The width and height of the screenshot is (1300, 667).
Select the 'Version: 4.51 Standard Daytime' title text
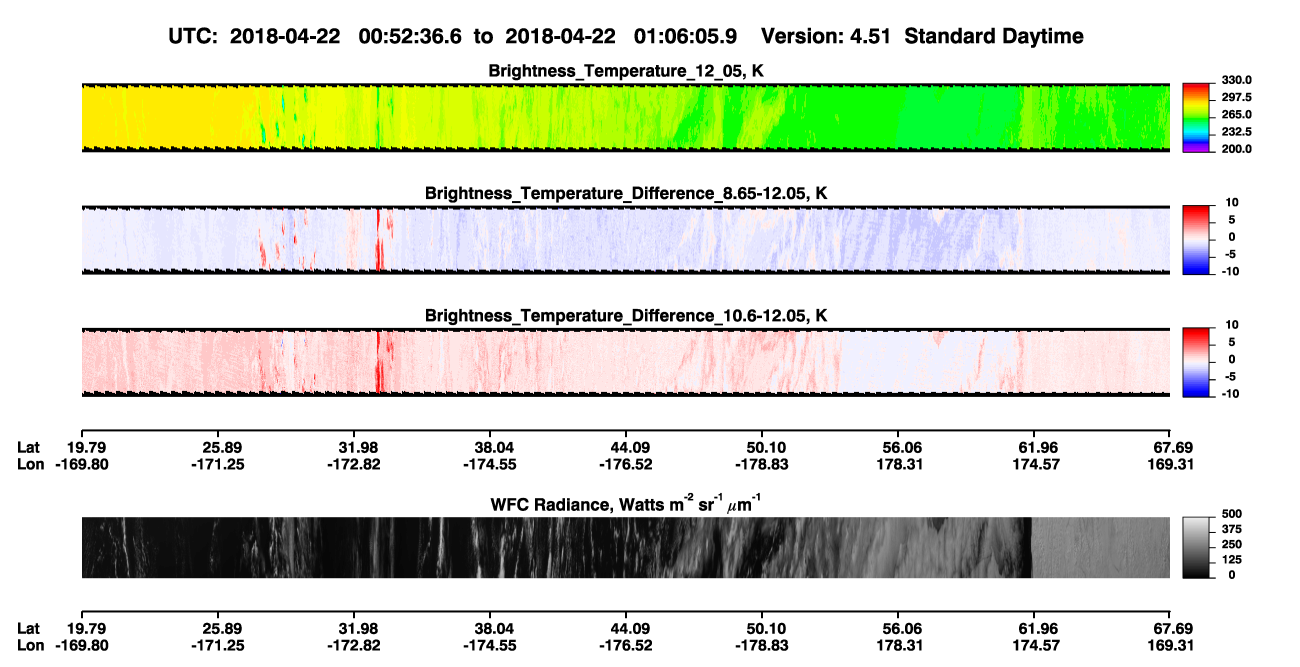(x=922, y=36)
